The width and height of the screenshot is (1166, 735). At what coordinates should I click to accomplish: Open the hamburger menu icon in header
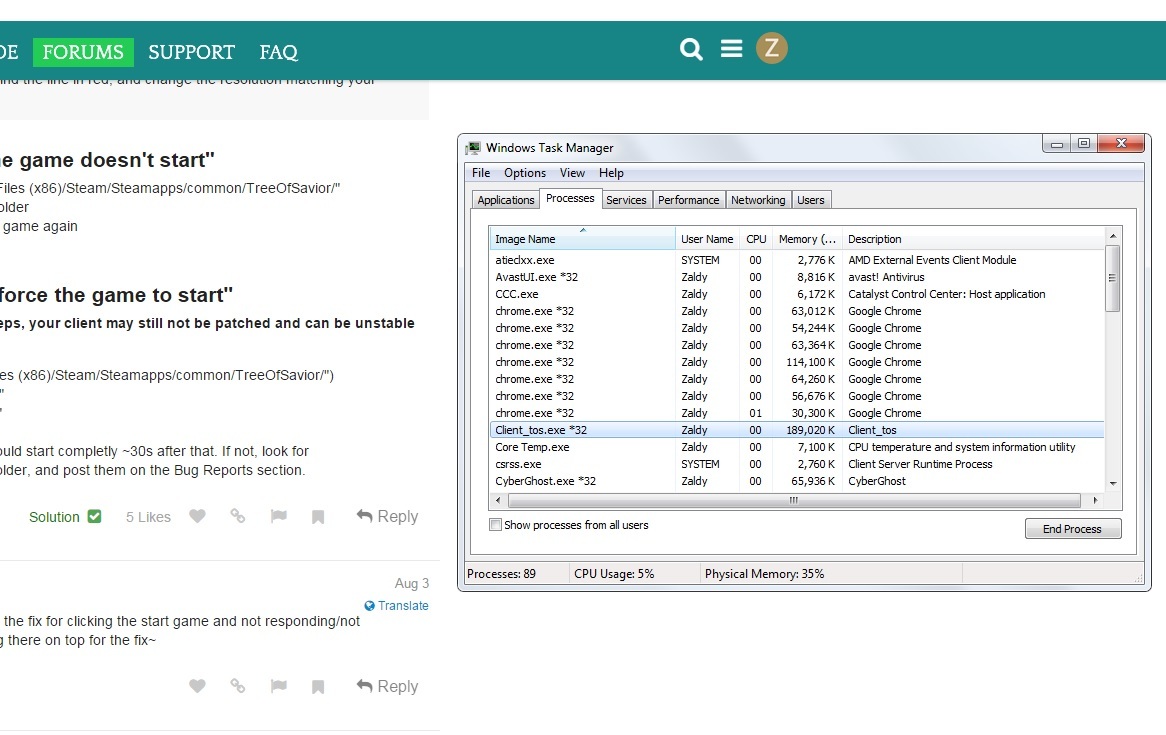click(x=732, y=49)
